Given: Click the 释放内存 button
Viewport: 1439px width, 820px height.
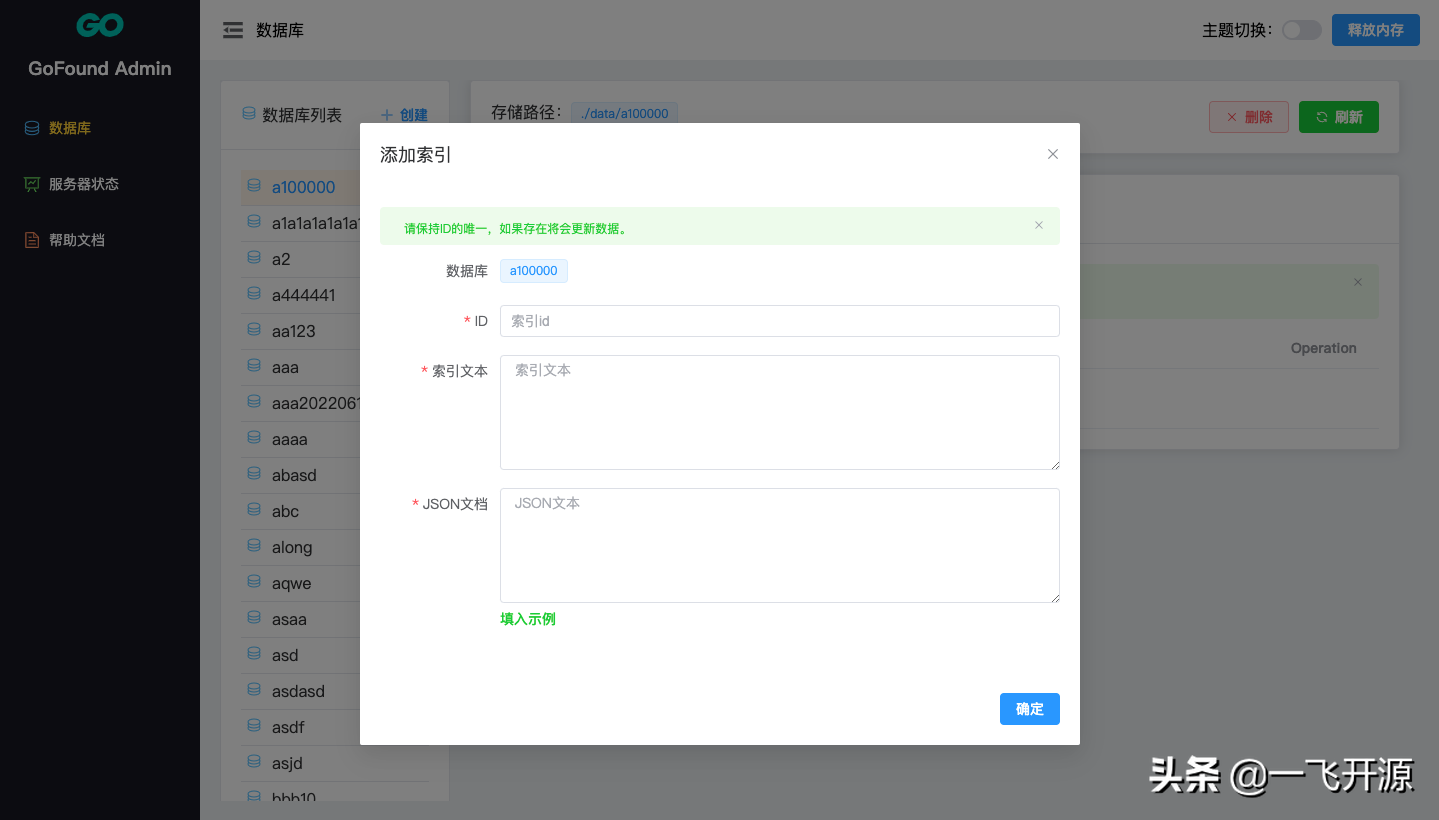Looking at the screenshot, I should tap(1375, 30).
